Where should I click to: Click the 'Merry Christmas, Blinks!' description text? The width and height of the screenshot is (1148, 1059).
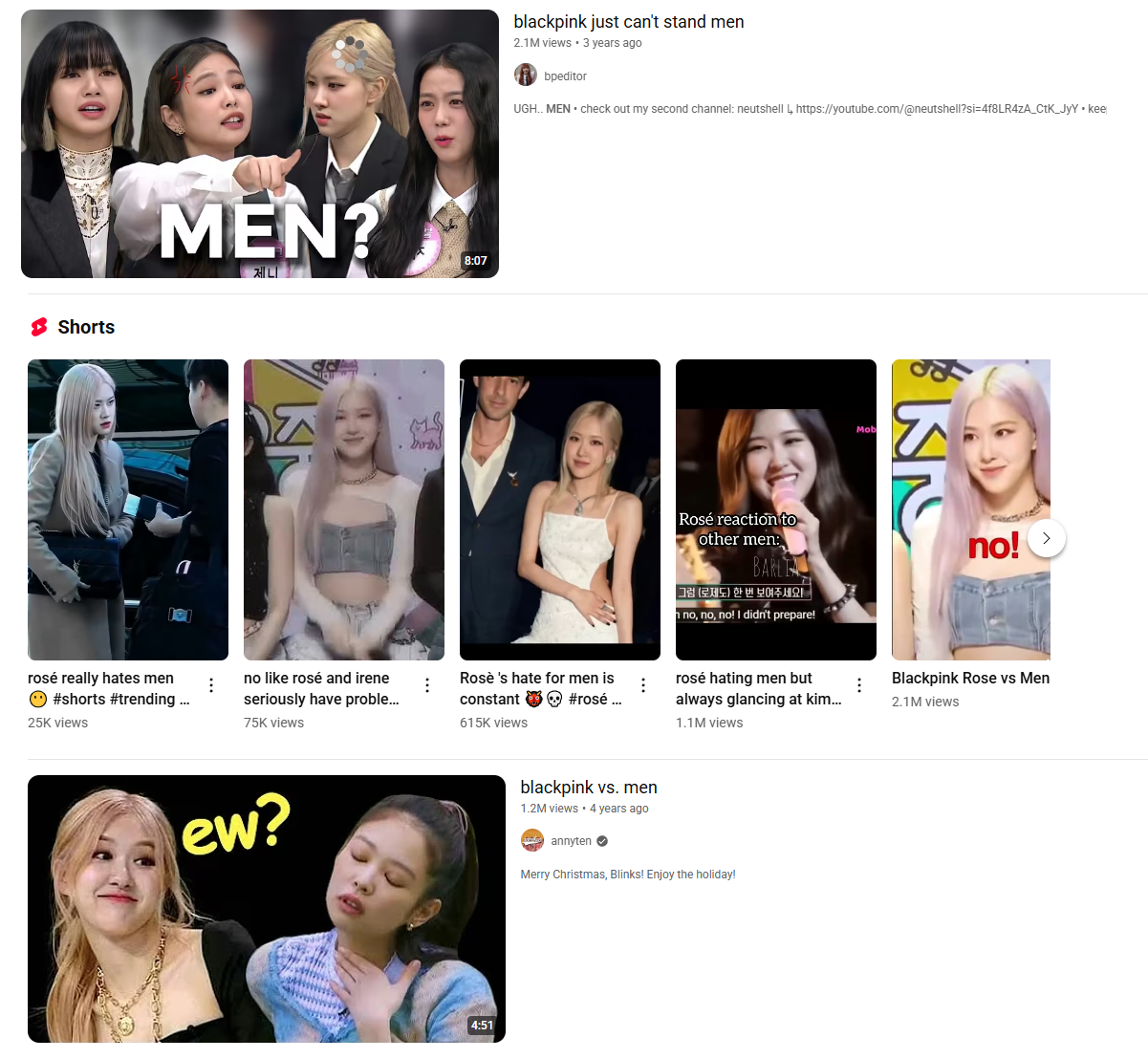tap(628, 875)
